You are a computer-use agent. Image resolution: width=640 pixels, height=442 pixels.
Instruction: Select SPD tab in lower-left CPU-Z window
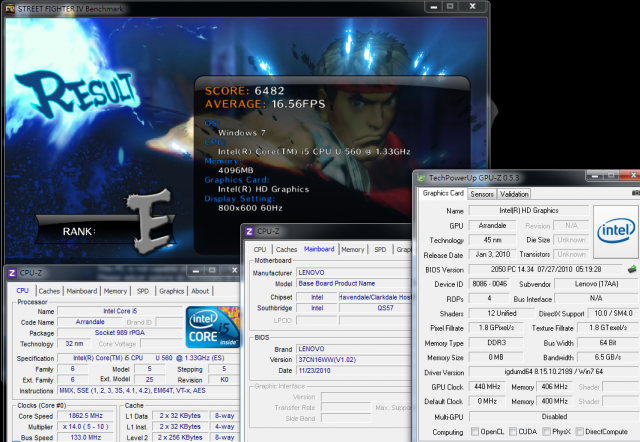[143, 291]
